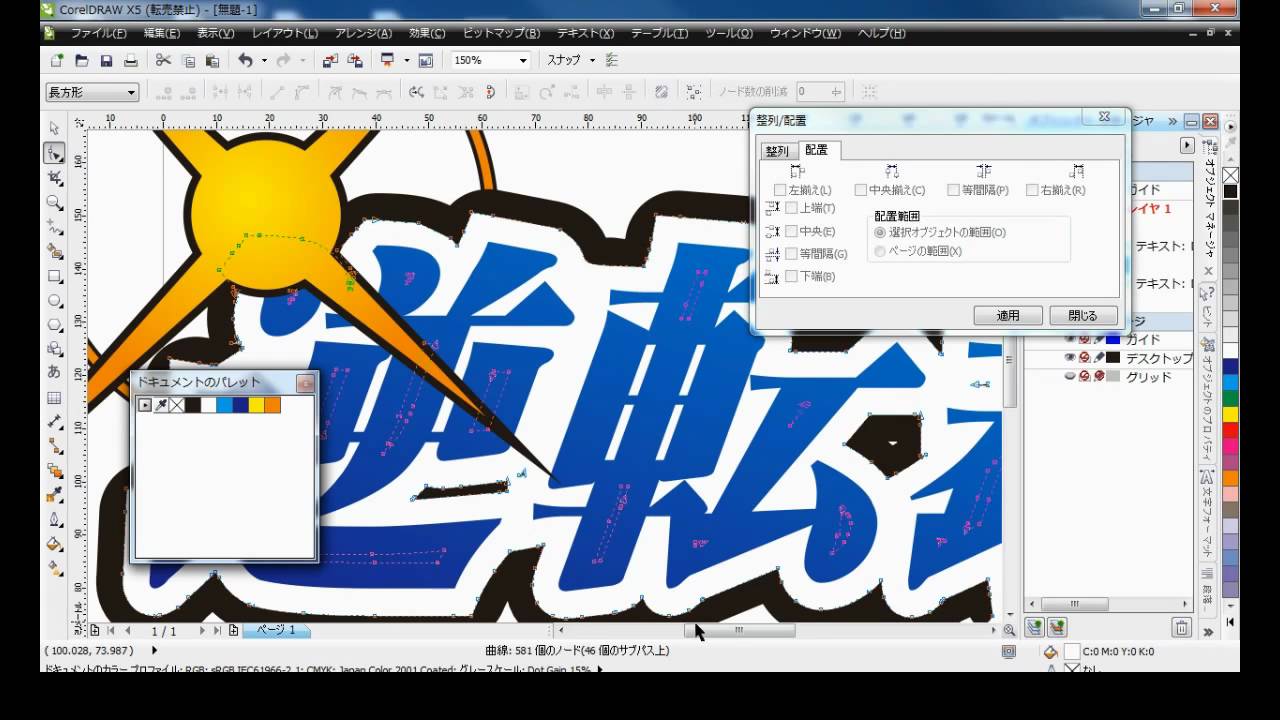Select the Crop tool
The image size is (1280, 720).
(x=54, y=178)
